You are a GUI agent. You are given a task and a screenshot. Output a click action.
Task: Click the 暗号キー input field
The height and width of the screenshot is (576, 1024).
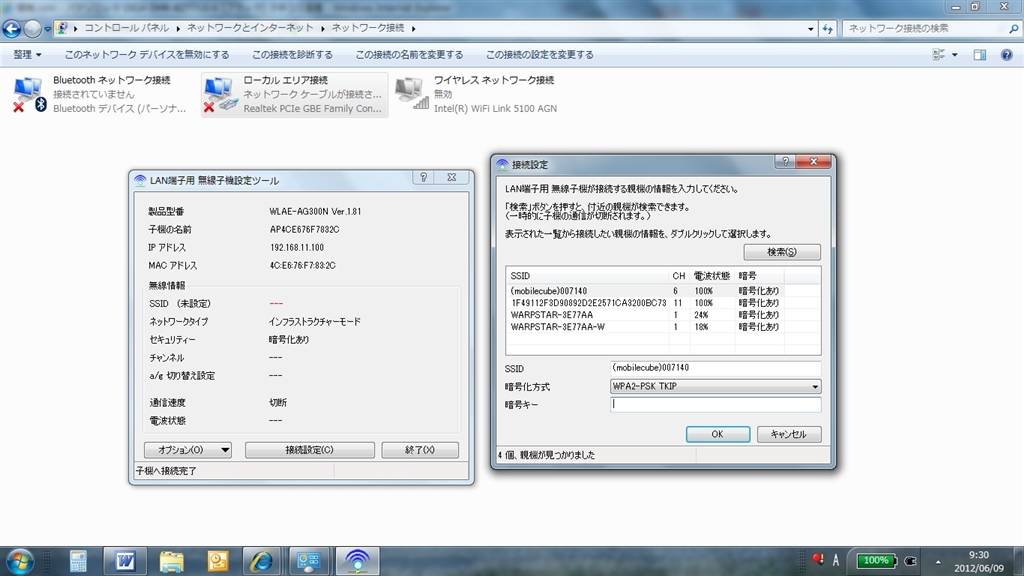click(715, 405)
